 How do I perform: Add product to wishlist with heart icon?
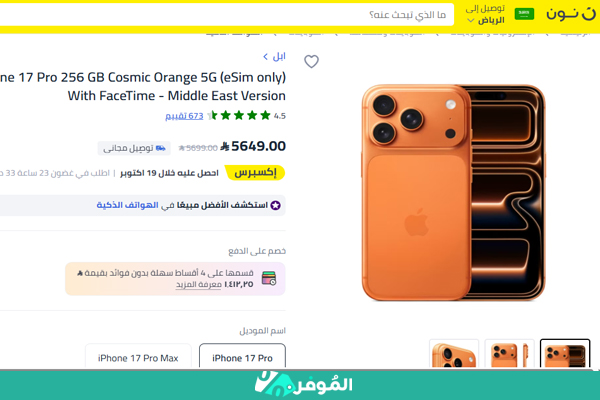(x=311, y=62)
